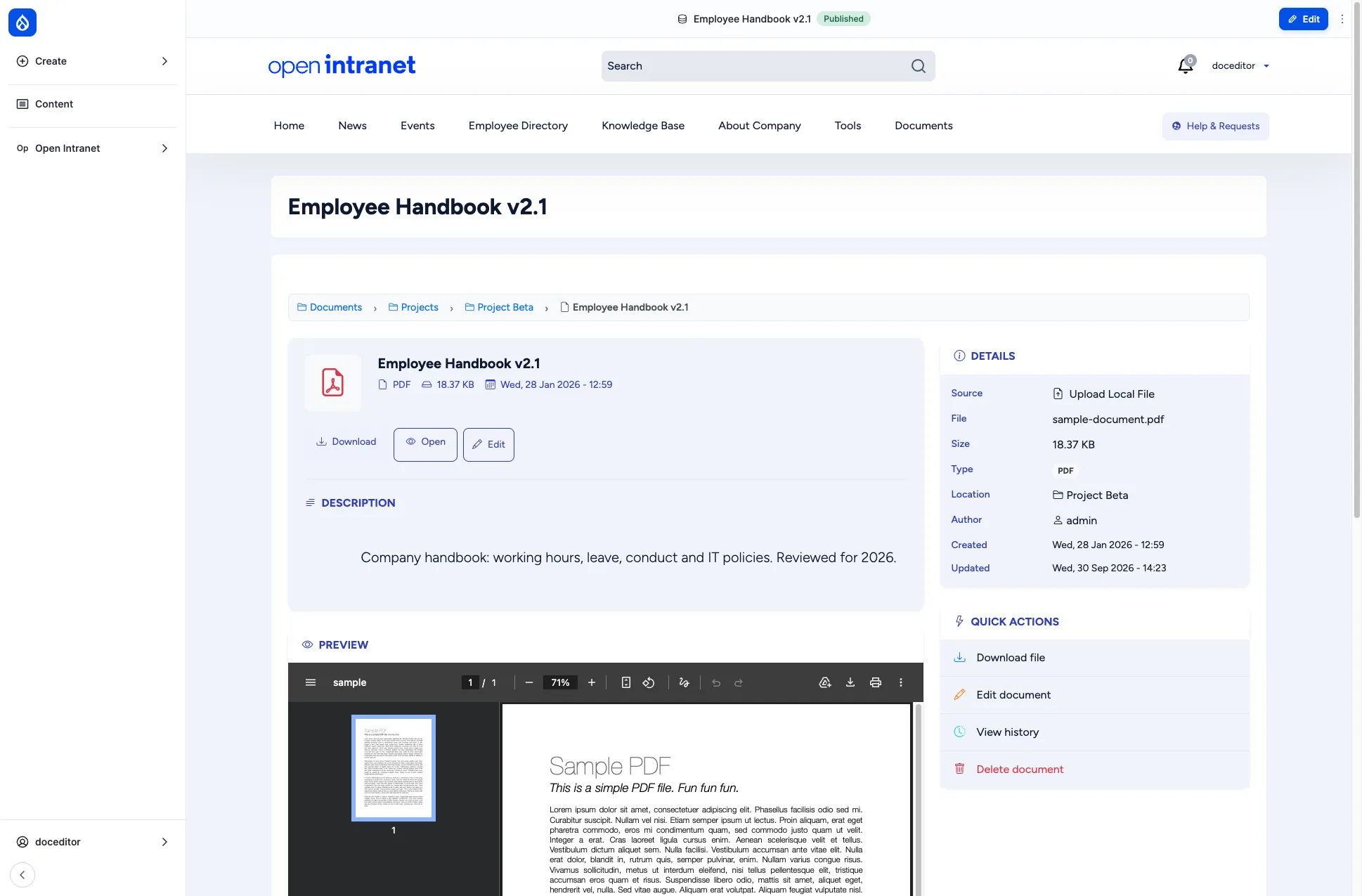The height and width of the screenshot is (896, 1362).
Task: Open the Content sidebar item
Action: click(x=93, y=104)
